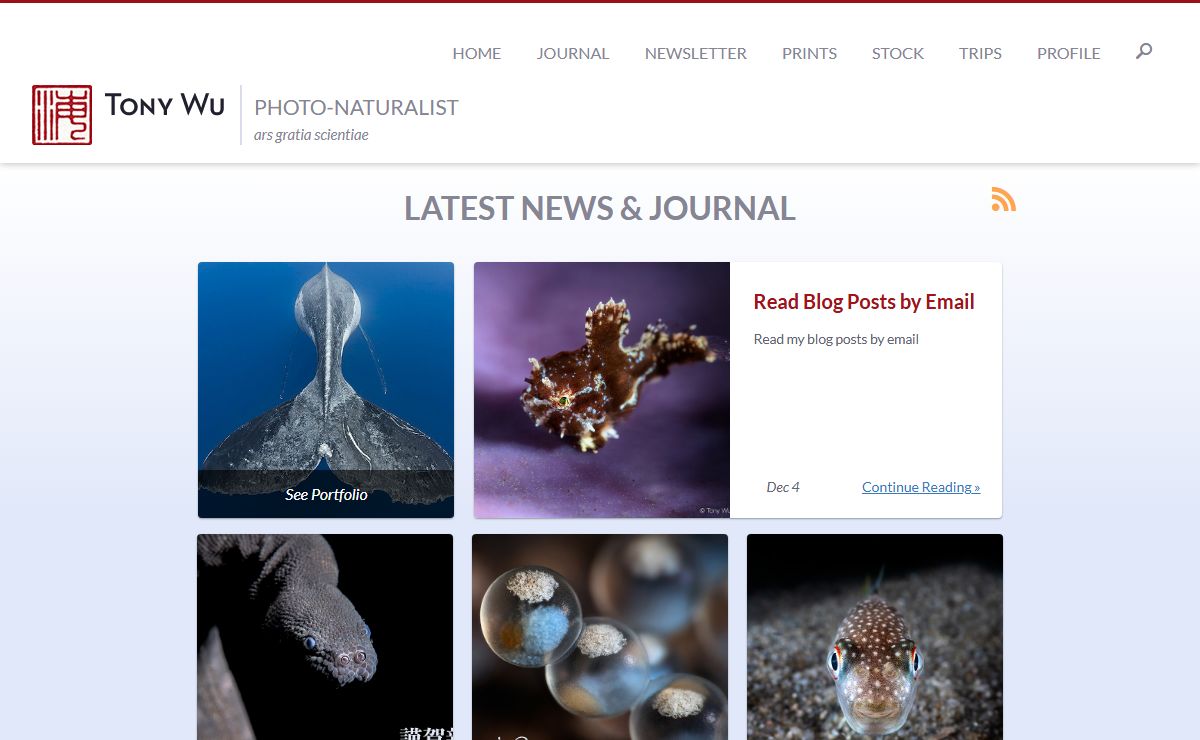The width and height of the screenshot is (1200, 740).
Task: Open the translucent eggs photo thumbnail
Action: click(x=600, y=637)
